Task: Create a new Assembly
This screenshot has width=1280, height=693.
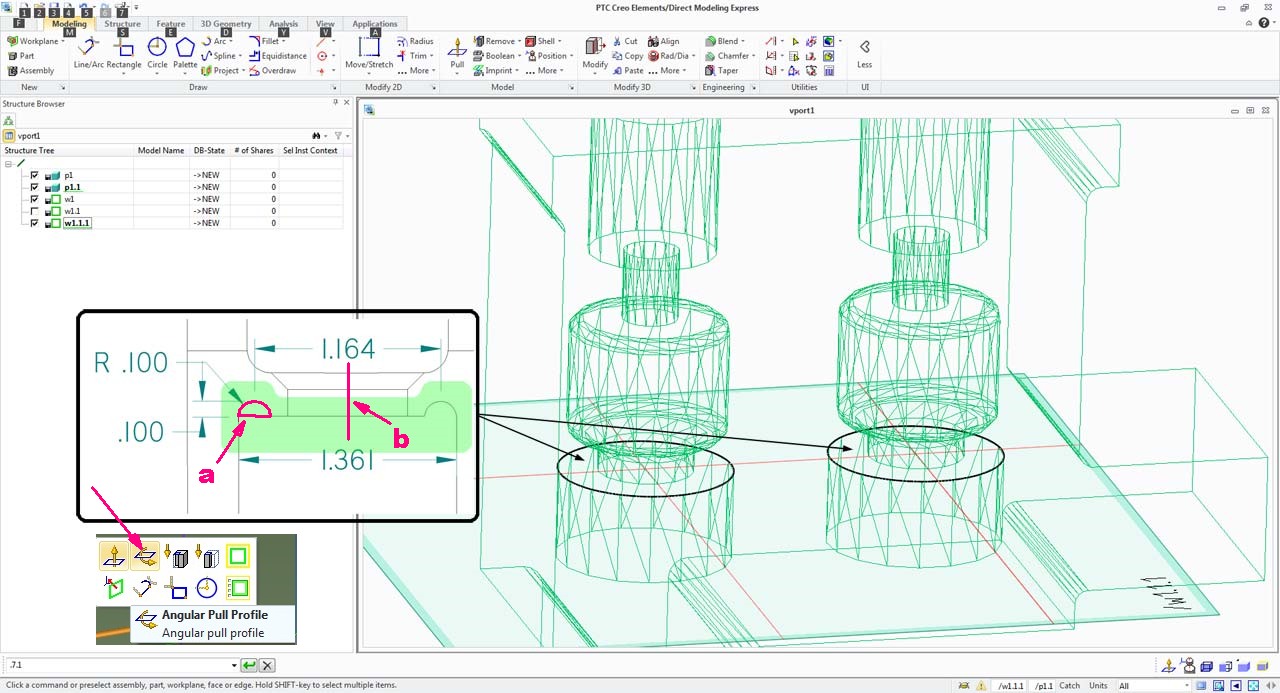Action: (x=30, y=71)
